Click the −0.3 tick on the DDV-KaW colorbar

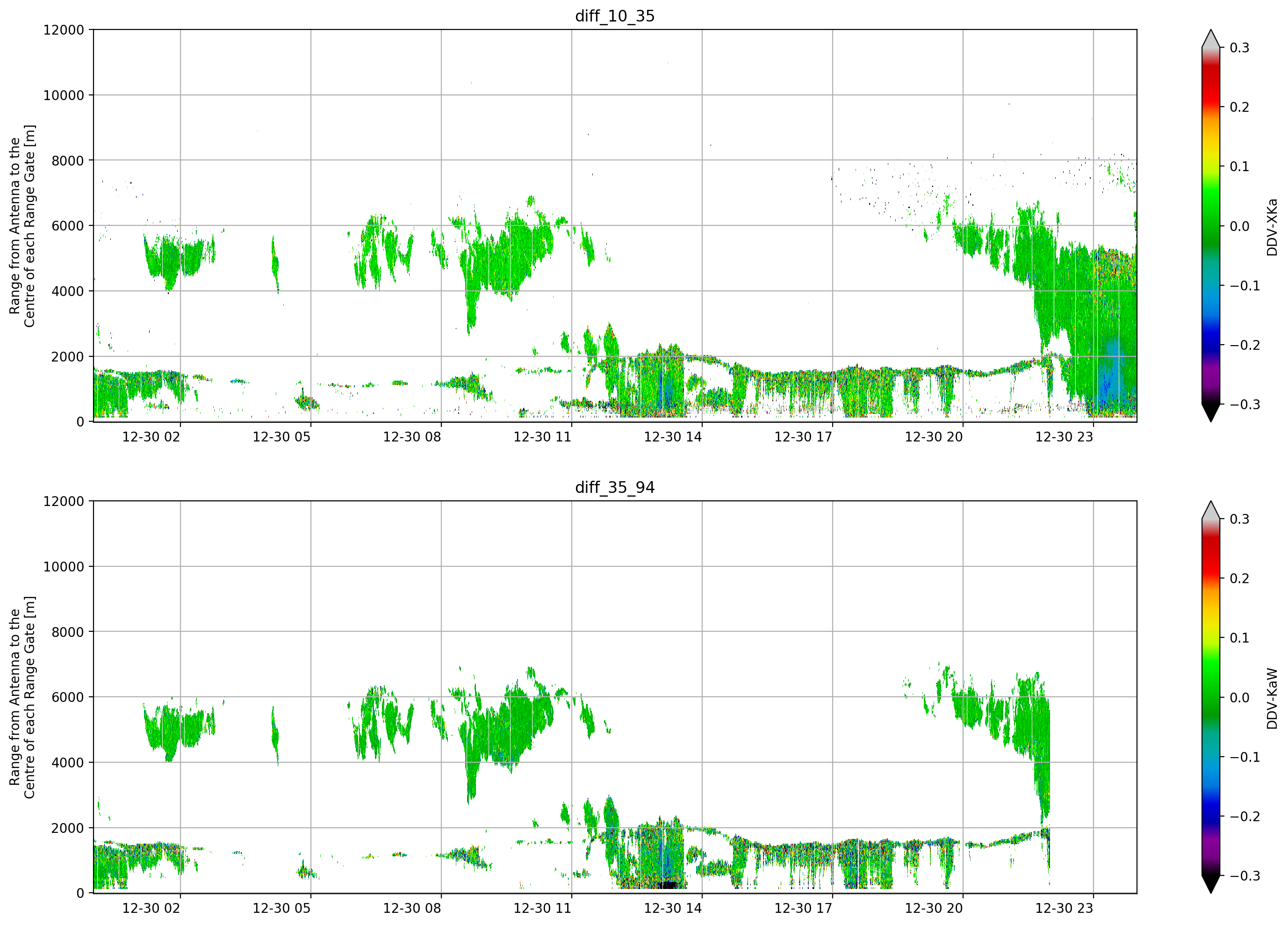[x=1244, y=876]
